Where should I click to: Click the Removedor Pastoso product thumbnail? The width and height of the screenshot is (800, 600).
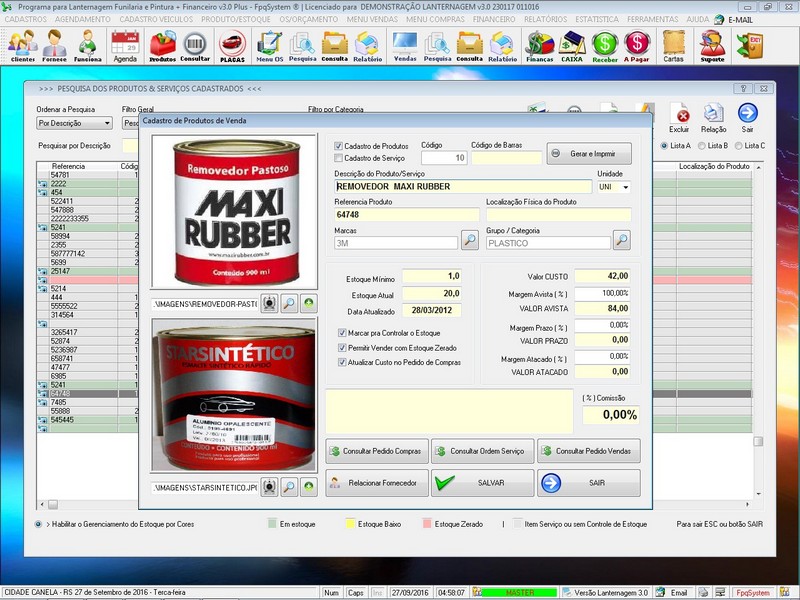235,212
